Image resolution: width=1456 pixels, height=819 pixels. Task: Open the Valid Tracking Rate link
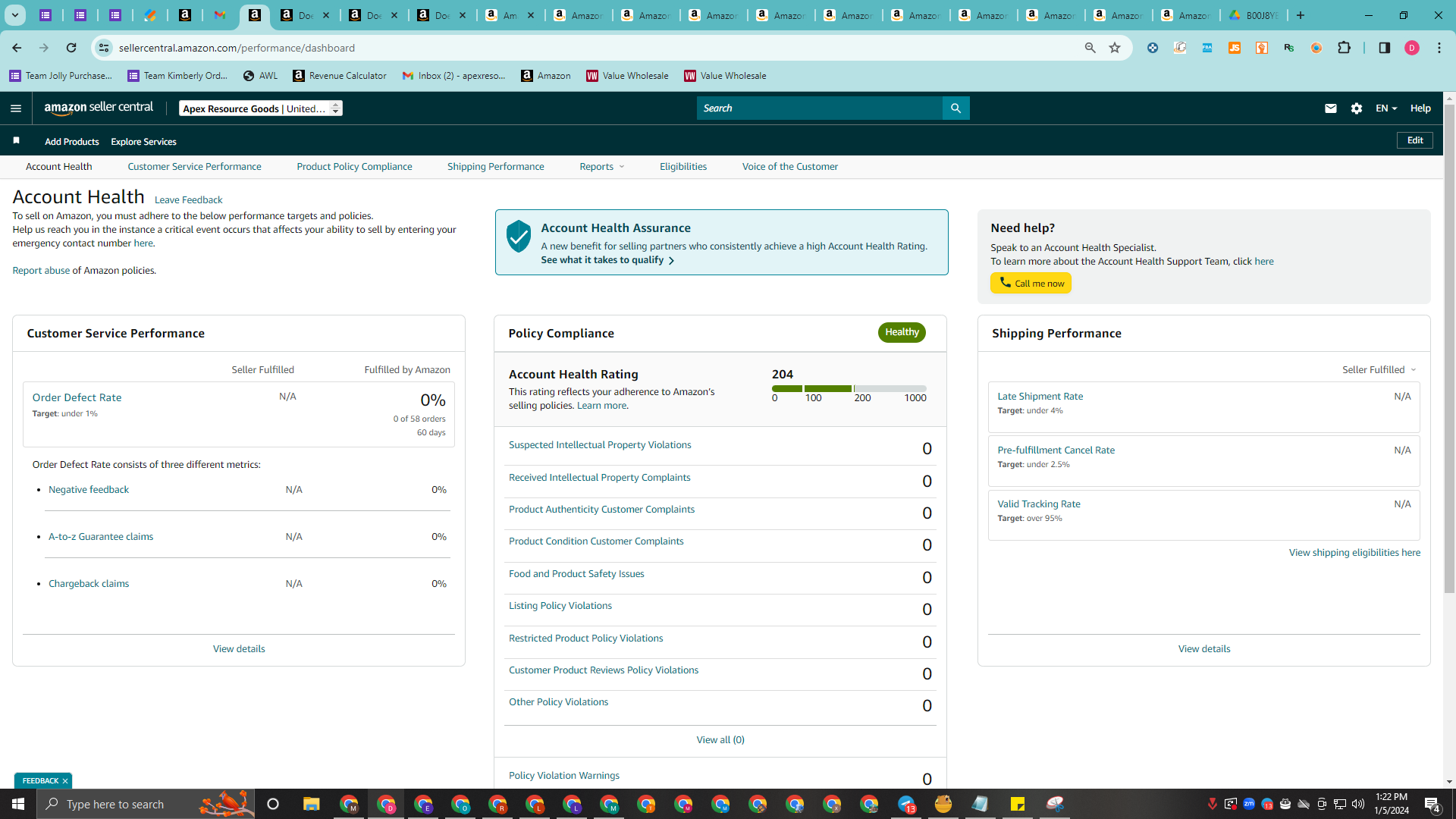(x=1038, y=504)
